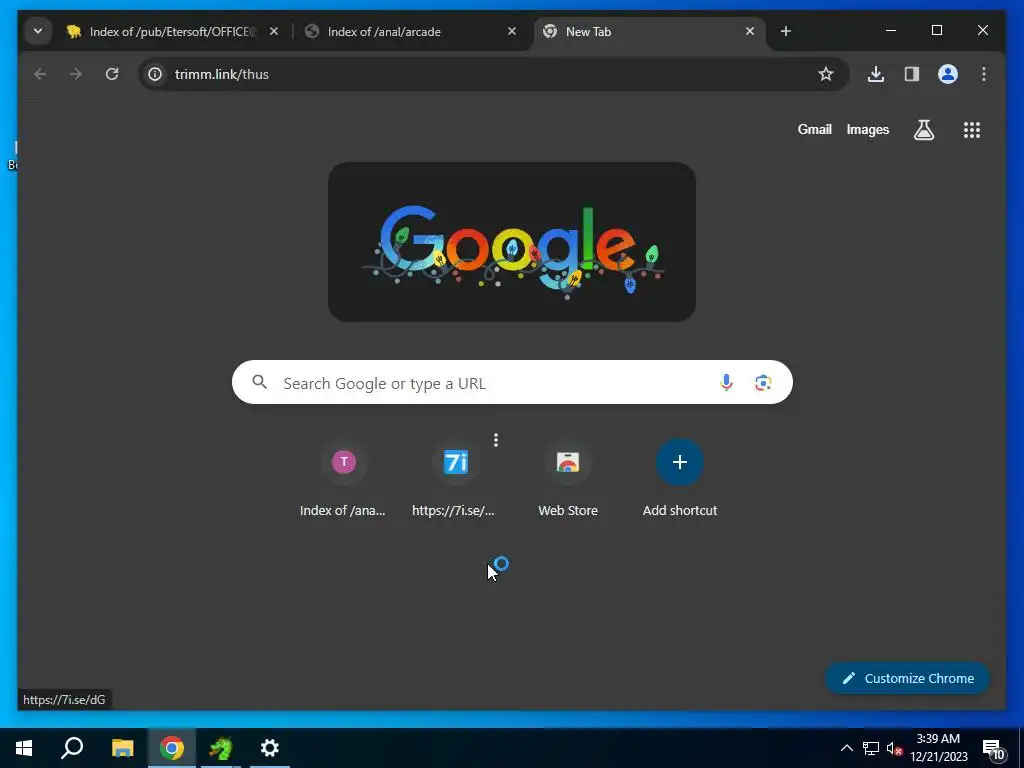
Task: Maximize the Chrome window
Action: click(x=936, y=31)
